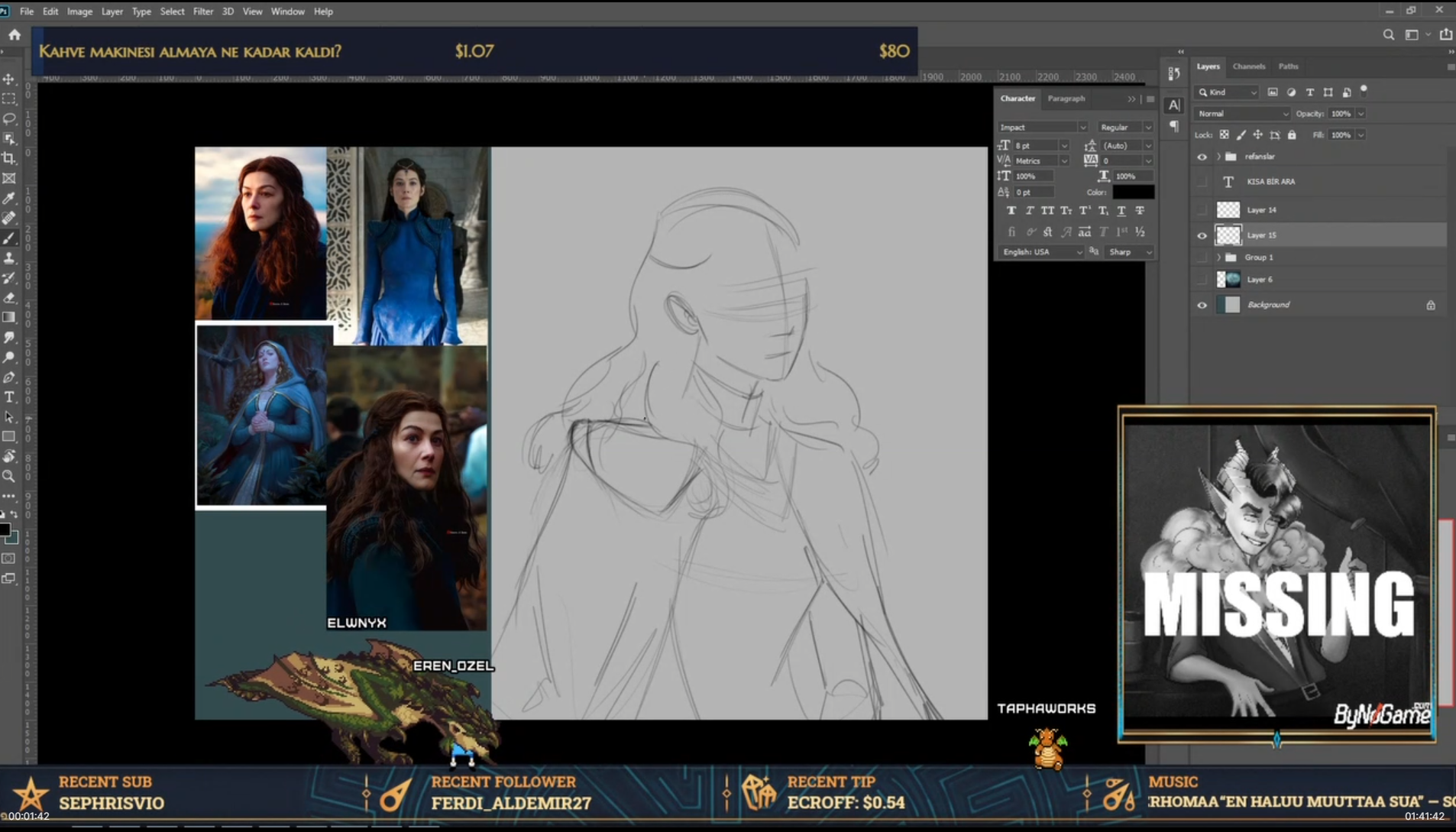Open the English: USA language dropdown
The width and height of the screenshot is (1456, 832).
point(1041,252)
